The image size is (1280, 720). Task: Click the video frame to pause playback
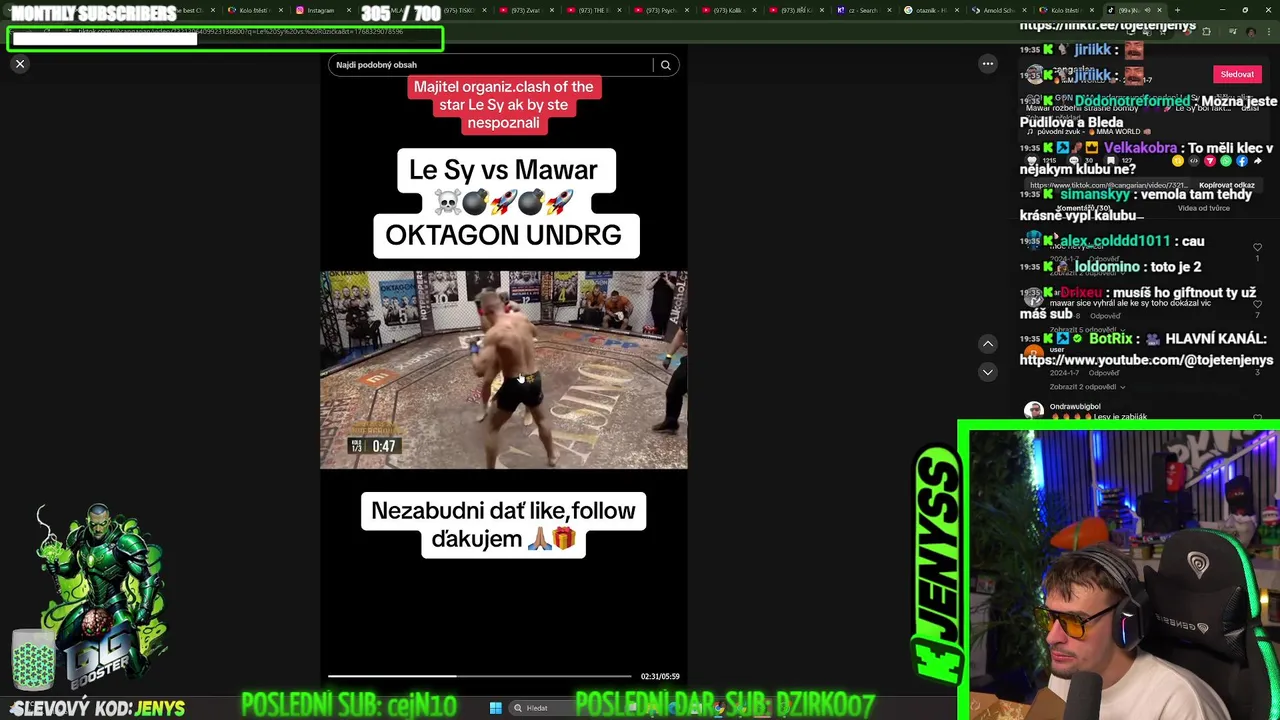click(503, 370)
